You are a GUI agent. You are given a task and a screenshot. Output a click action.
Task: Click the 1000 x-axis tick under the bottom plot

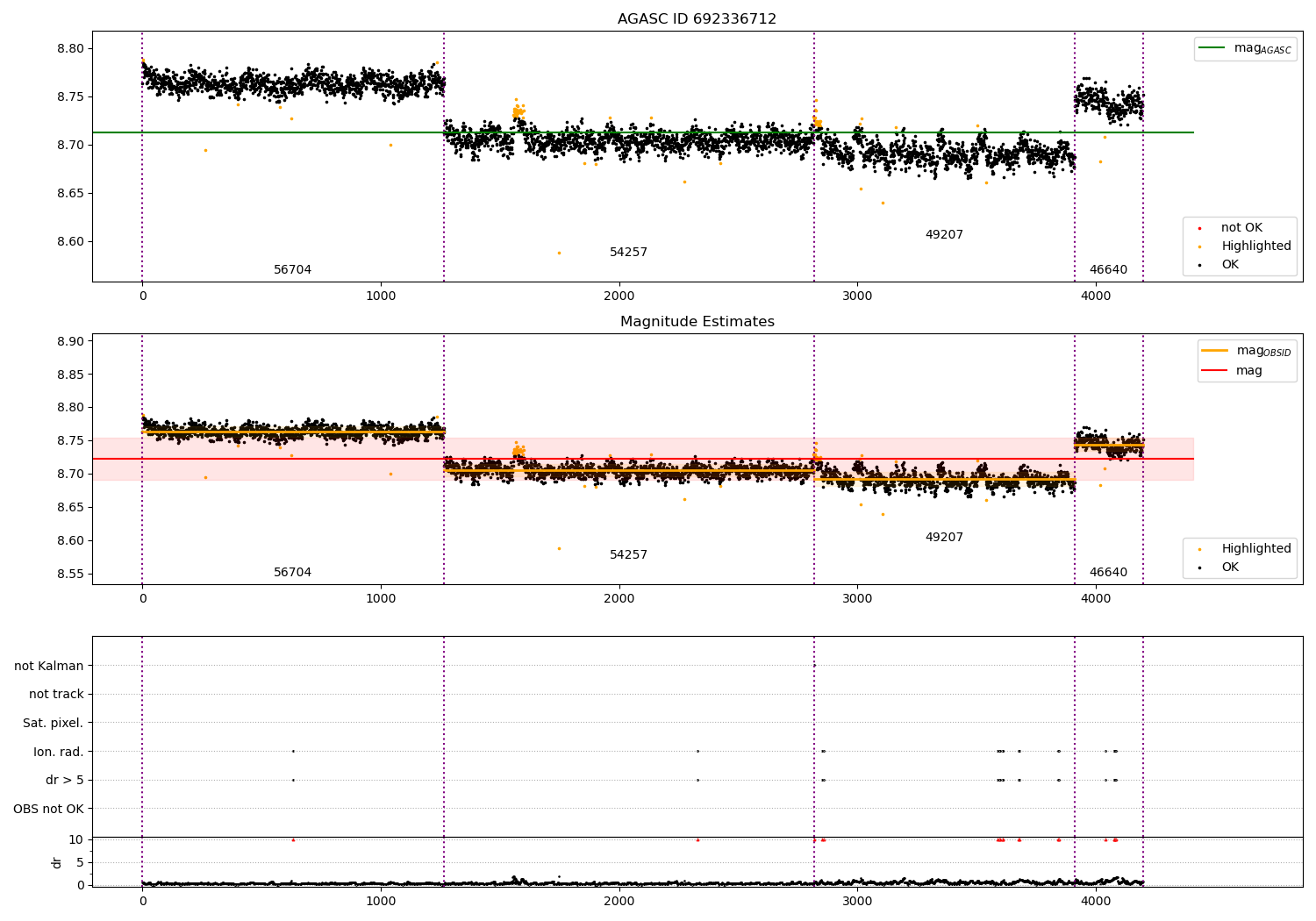click(381, 901)
